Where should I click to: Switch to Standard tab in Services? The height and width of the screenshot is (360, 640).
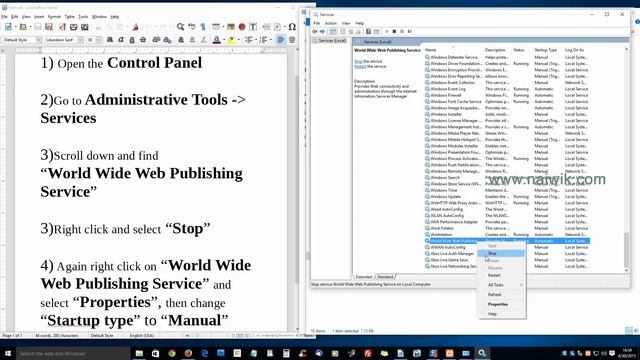tap(385, 277)
